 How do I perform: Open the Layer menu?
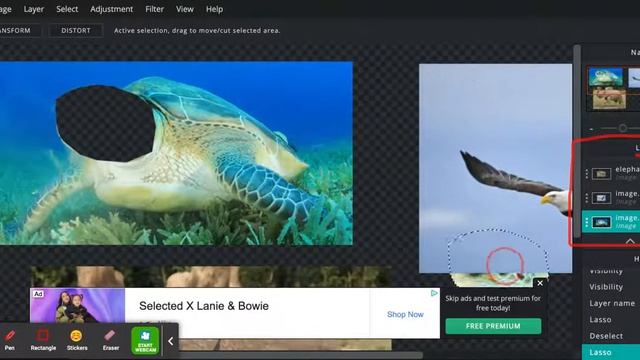(33, 9)
